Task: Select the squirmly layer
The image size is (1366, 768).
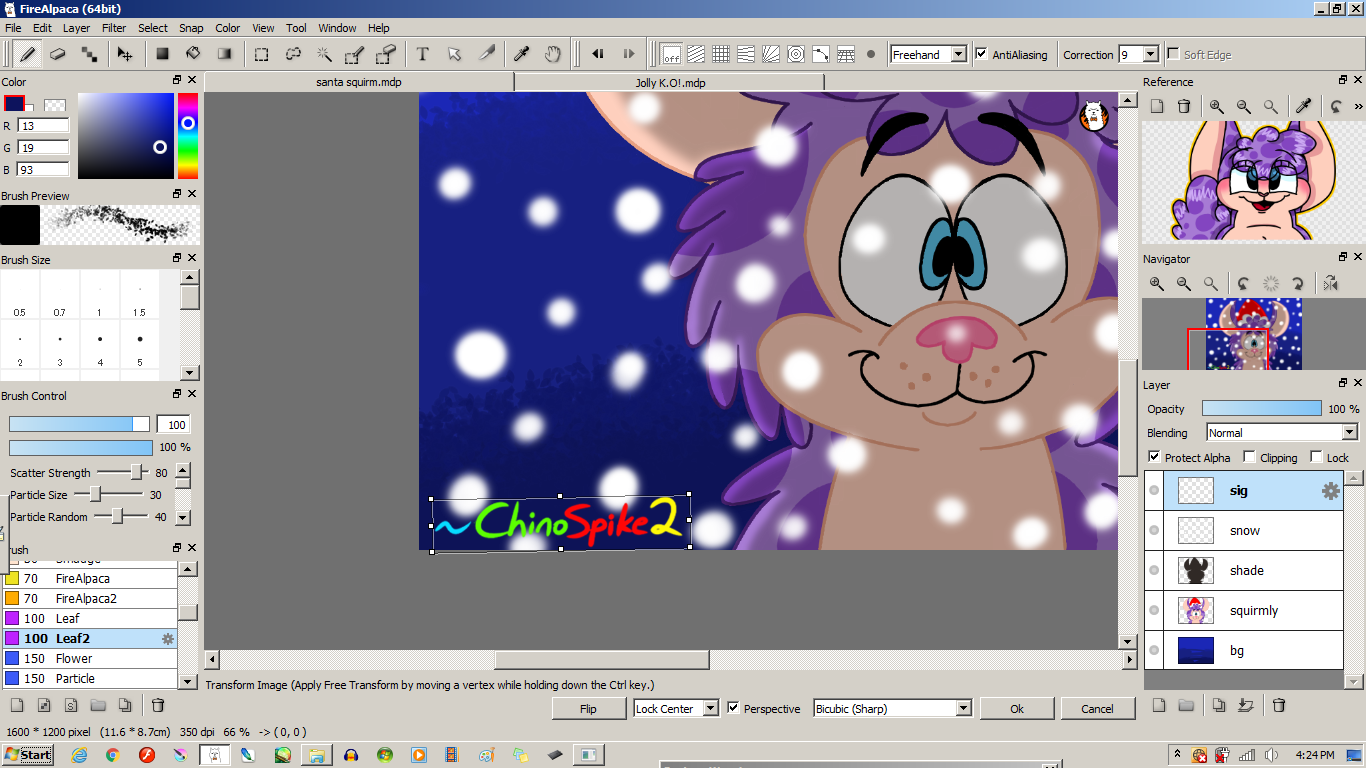Action: pyautogui.click(x=1244, y=611)
